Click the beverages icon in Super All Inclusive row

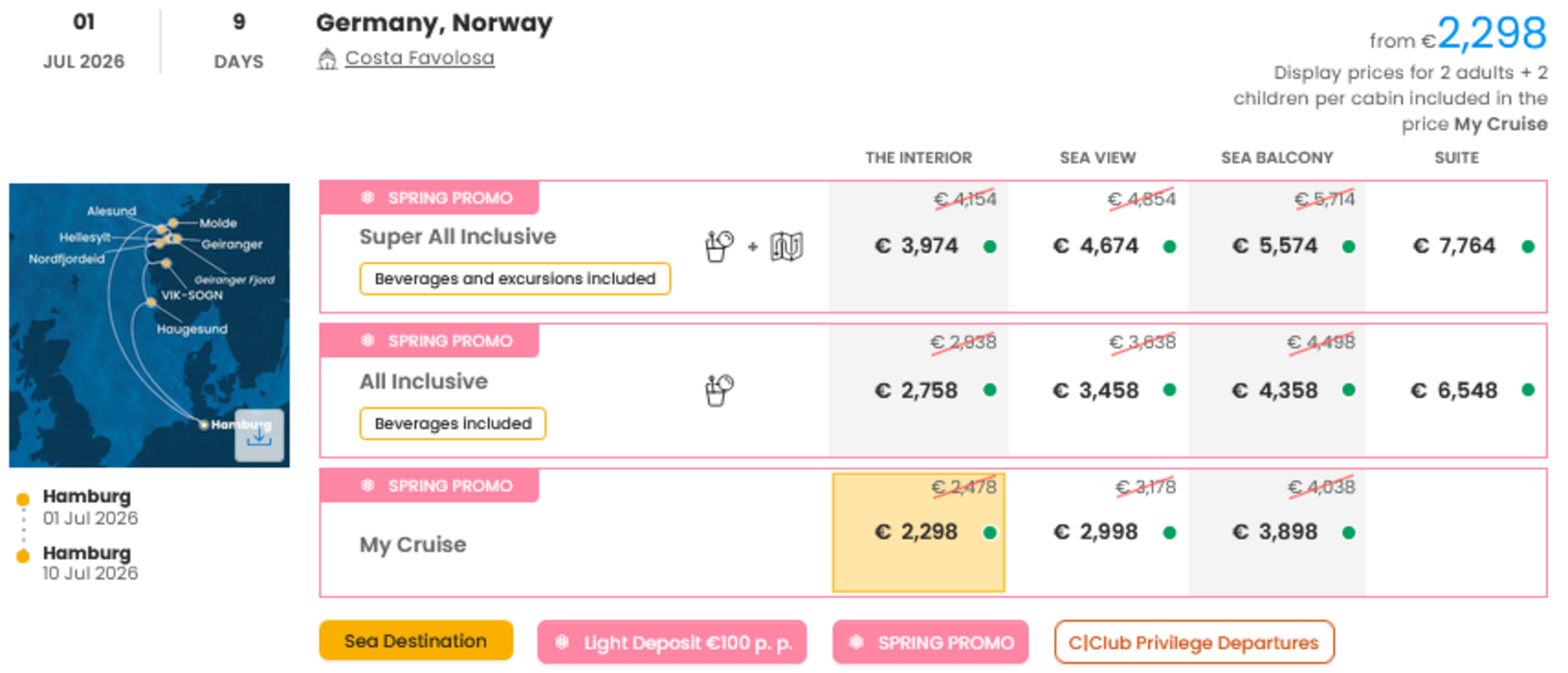pos(718,246)
